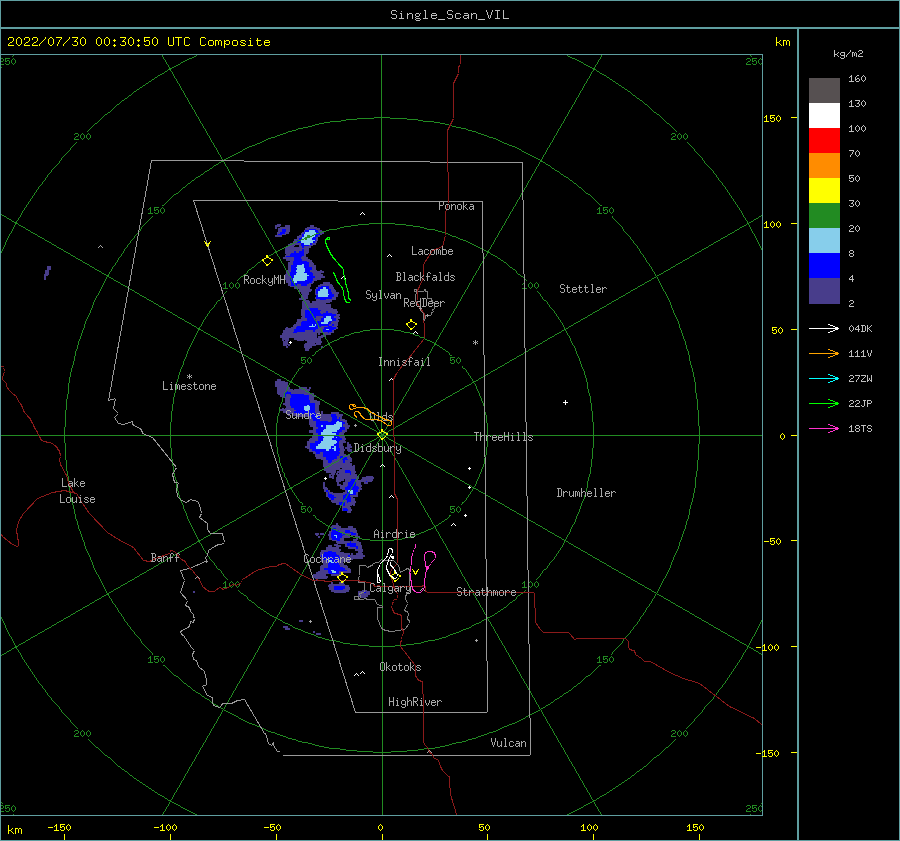Click the Single_Scan_VIL title
This screenshot has height=841, width=900.
[x=449, y=15]
